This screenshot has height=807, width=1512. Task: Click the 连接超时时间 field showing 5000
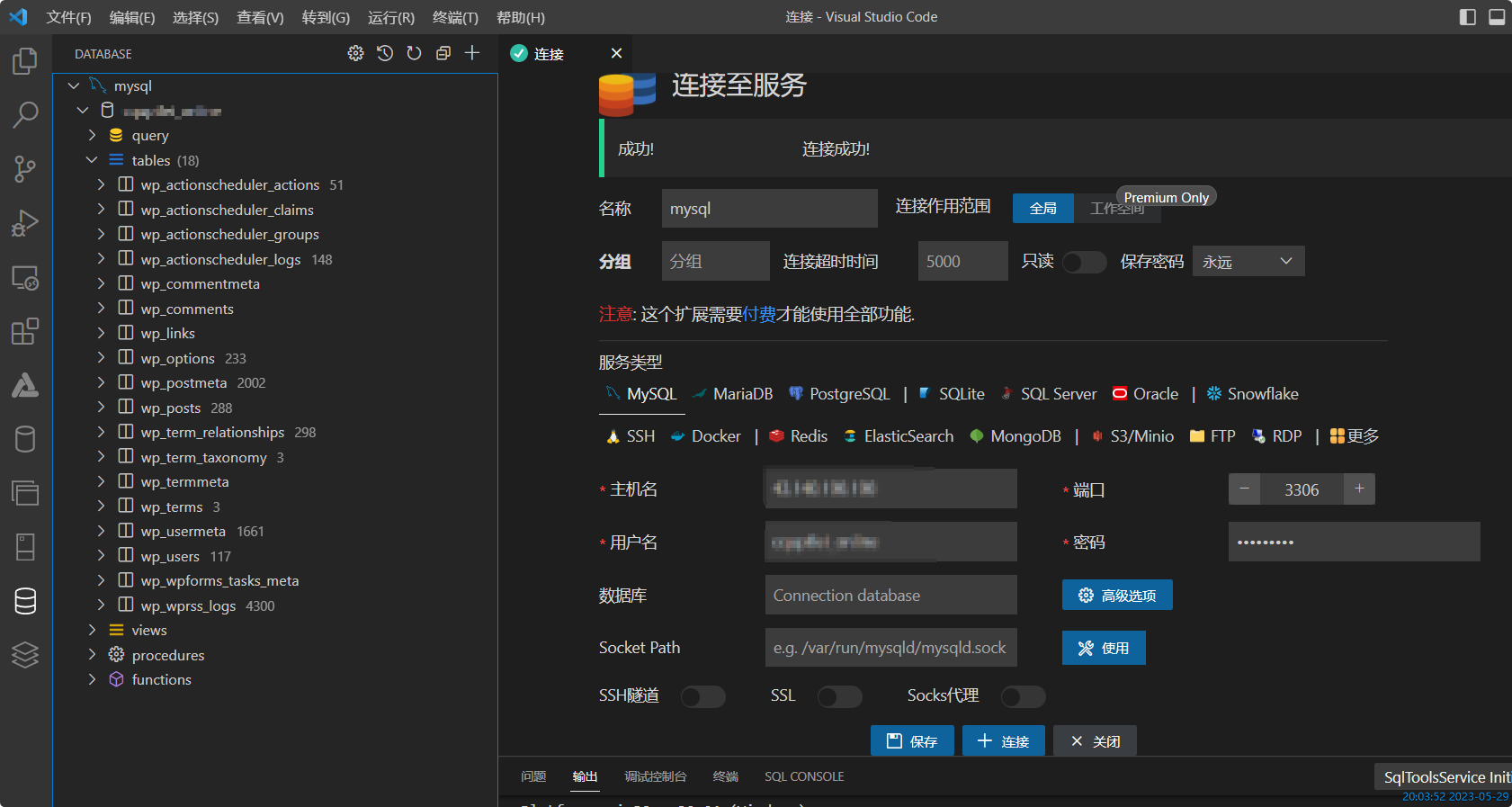tap(962, 261)
